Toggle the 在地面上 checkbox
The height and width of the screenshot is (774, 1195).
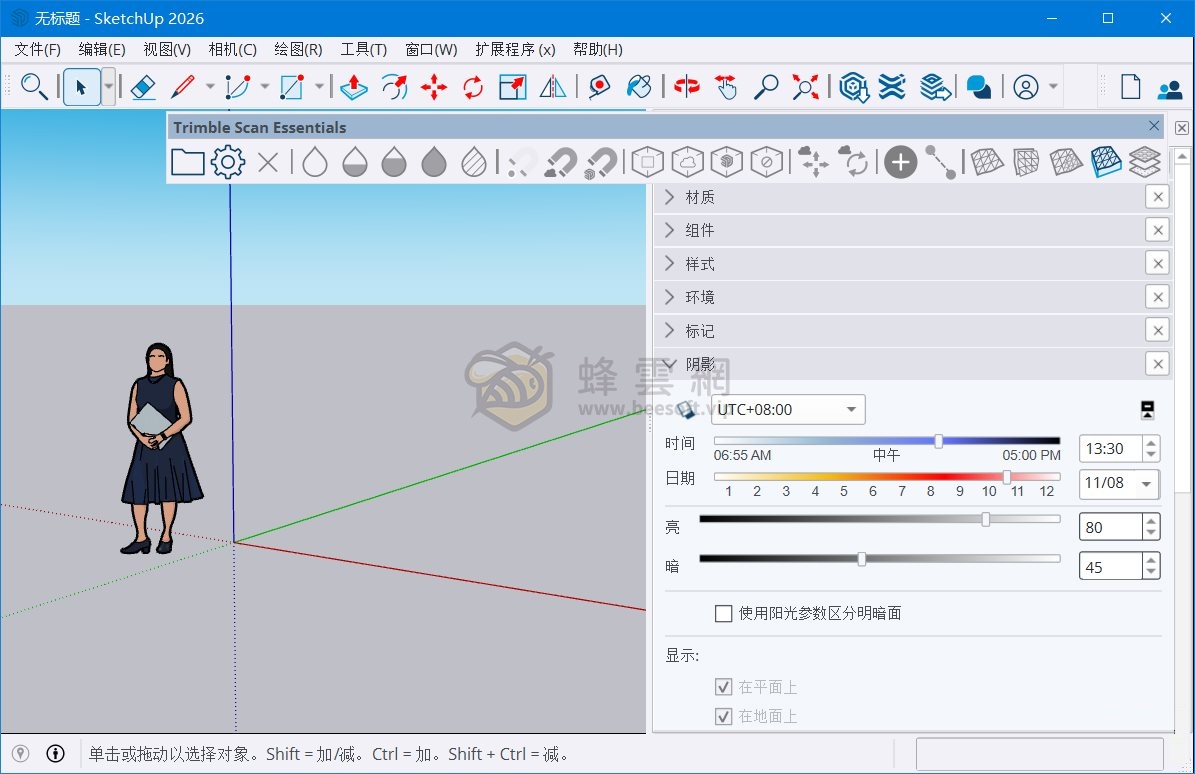pyautogui.click(x=723, y=716)
